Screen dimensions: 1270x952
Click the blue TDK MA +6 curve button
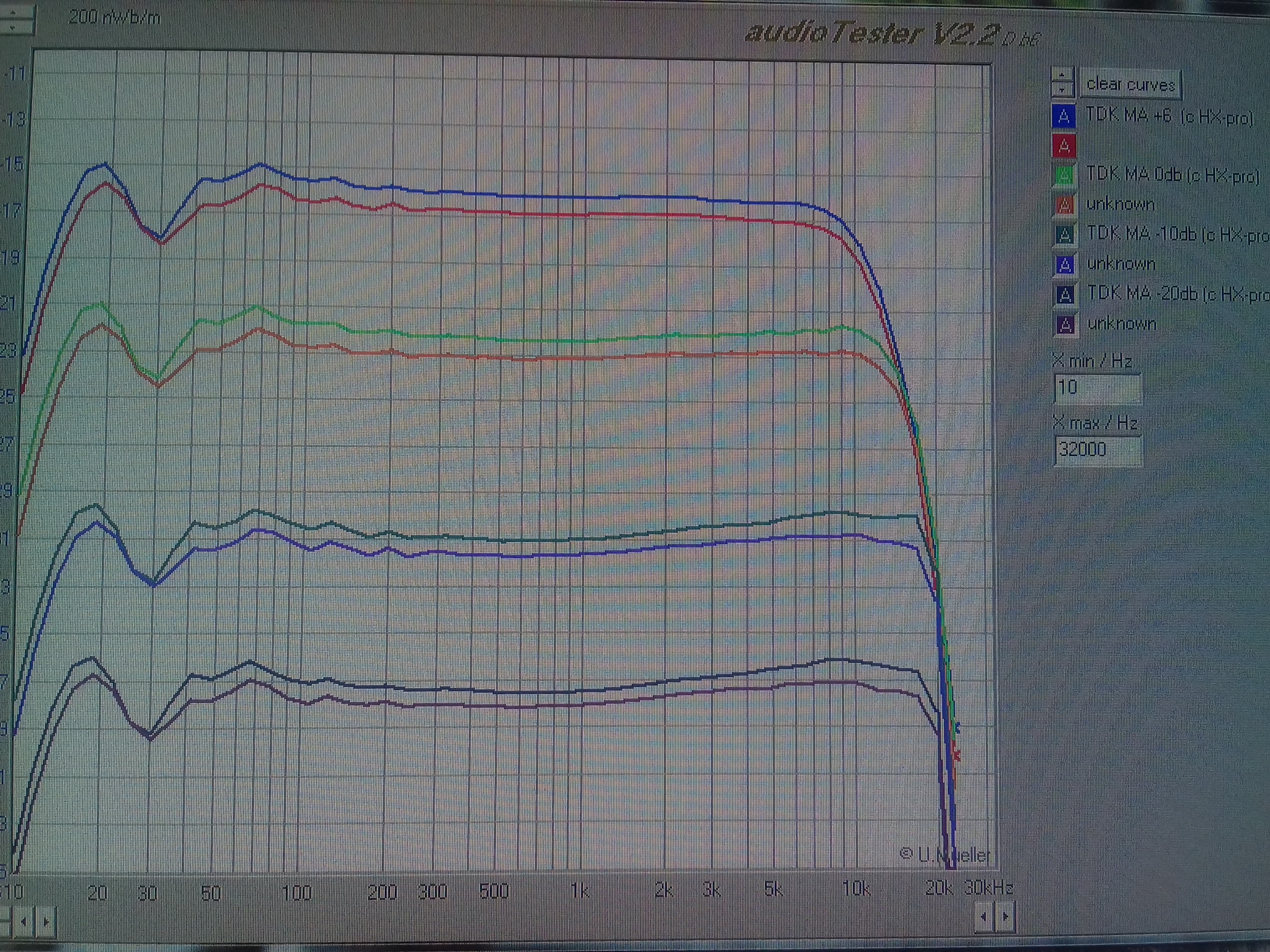pyautogui.click(x=1064, y=116)
